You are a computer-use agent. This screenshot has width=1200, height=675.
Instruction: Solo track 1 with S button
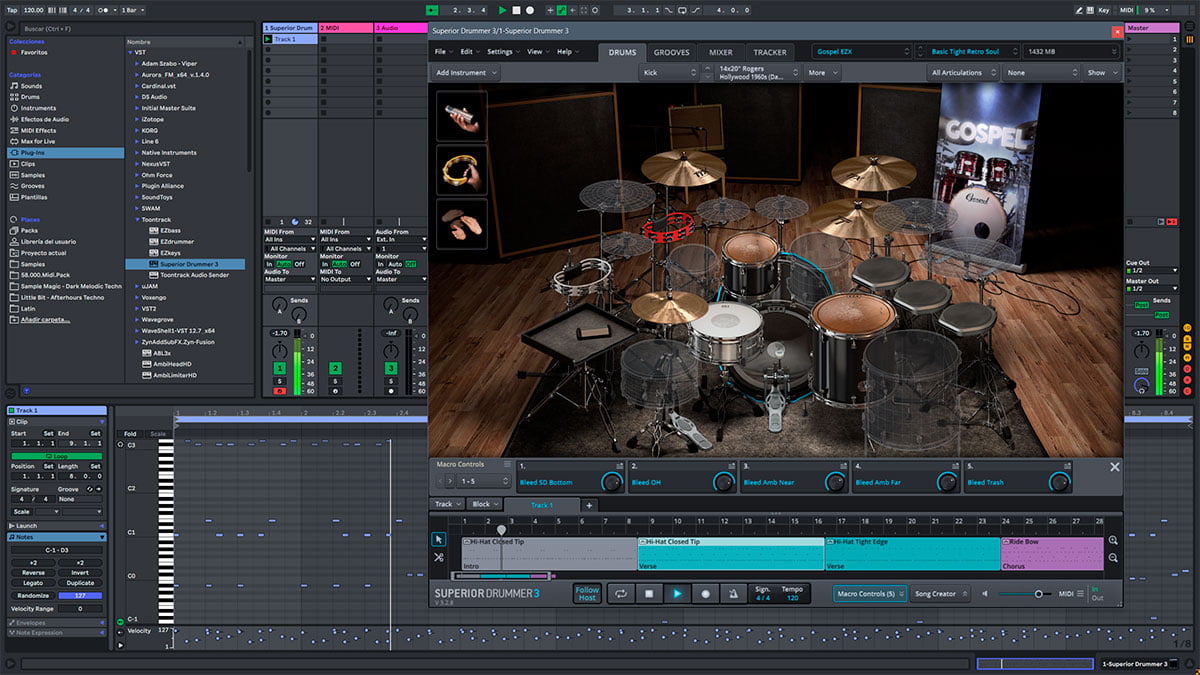(280, 381)
